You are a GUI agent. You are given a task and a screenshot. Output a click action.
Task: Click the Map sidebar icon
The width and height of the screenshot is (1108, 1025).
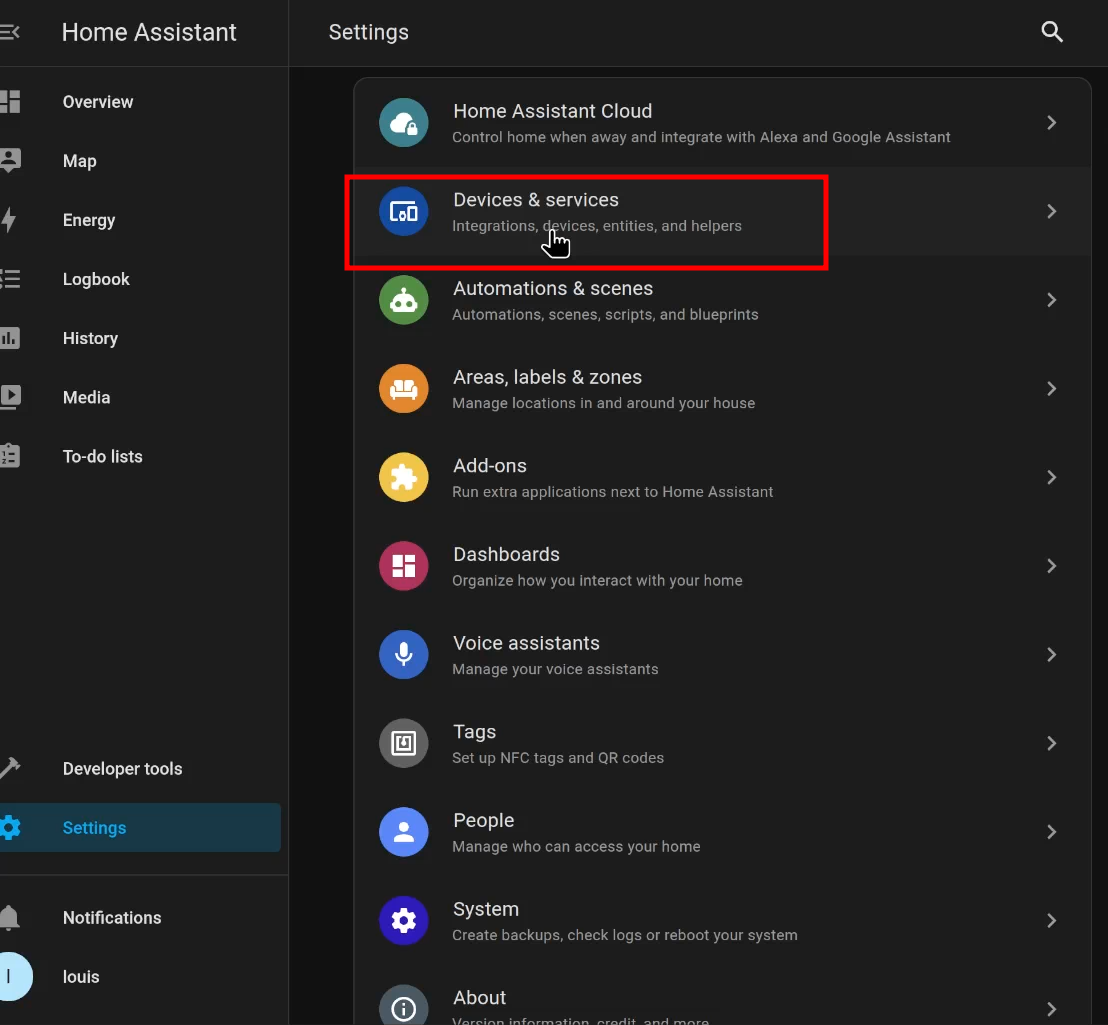pyautogui.click(x=10, y=161)
